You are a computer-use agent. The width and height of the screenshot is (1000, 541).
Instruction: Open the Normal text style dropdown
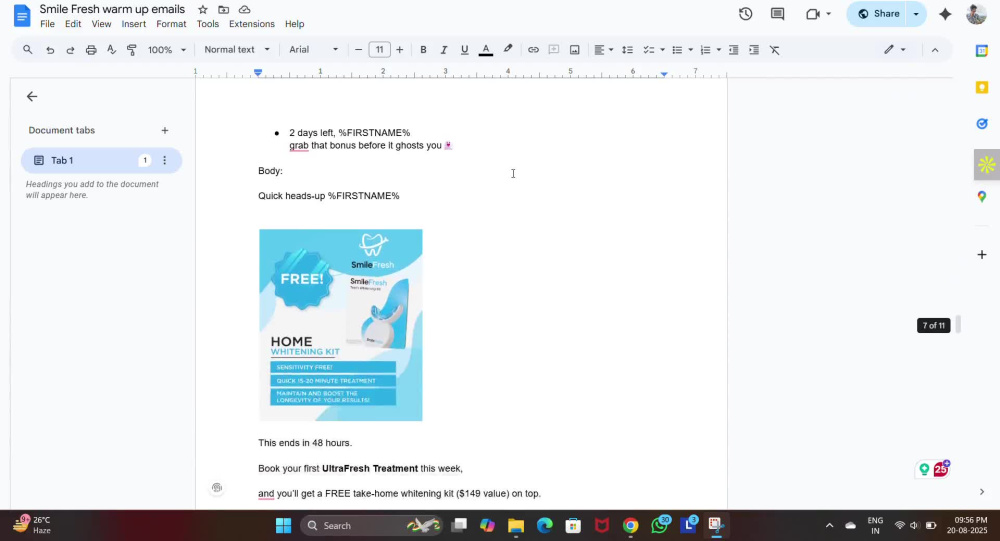tap(237, 50)
